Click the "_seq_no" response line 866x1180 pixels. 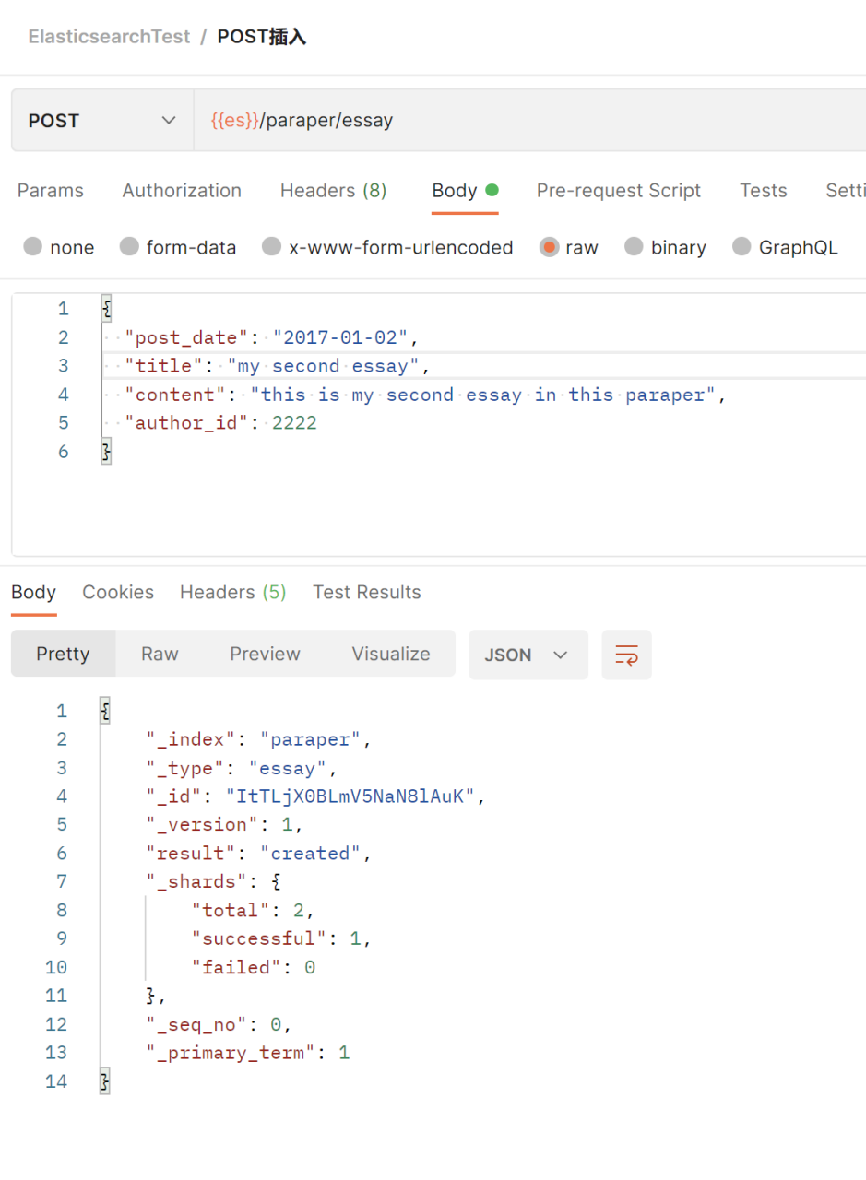(x=219, y=1025)
